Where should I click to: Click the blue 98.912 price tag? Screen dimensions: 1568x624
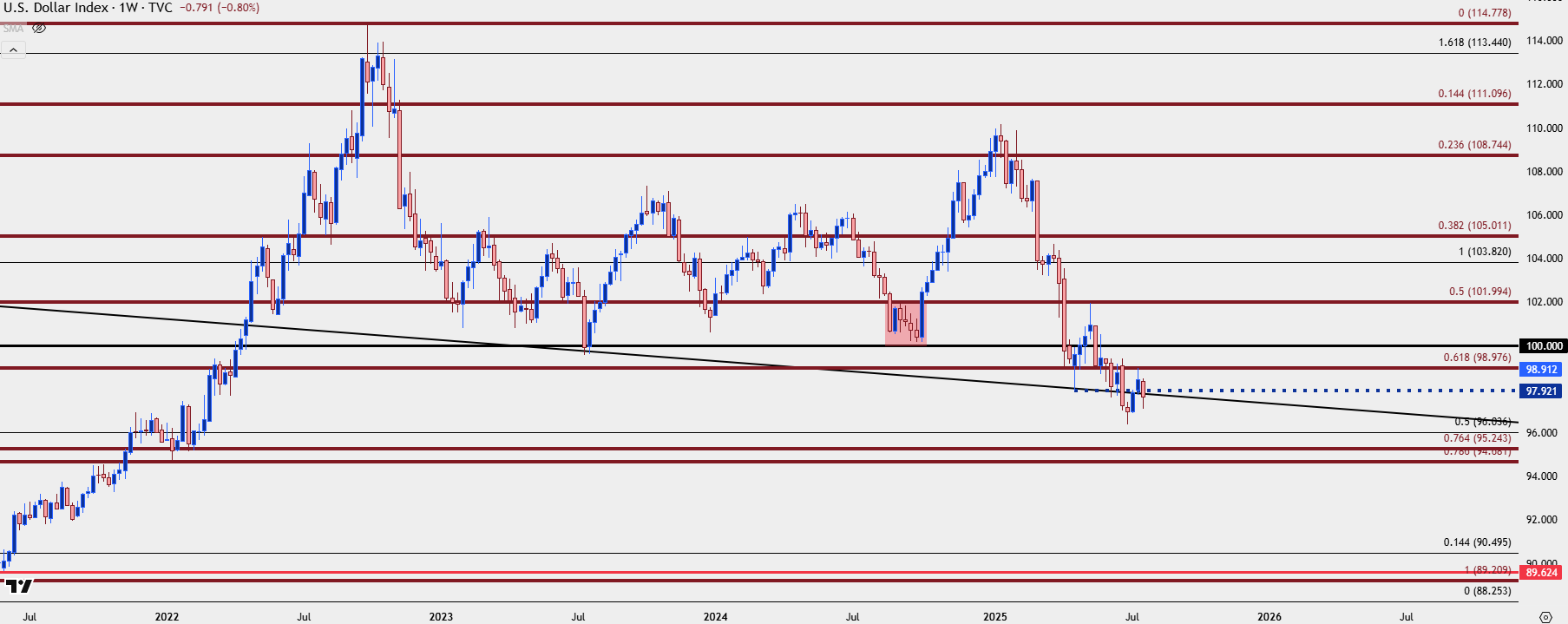(1542, 369)
